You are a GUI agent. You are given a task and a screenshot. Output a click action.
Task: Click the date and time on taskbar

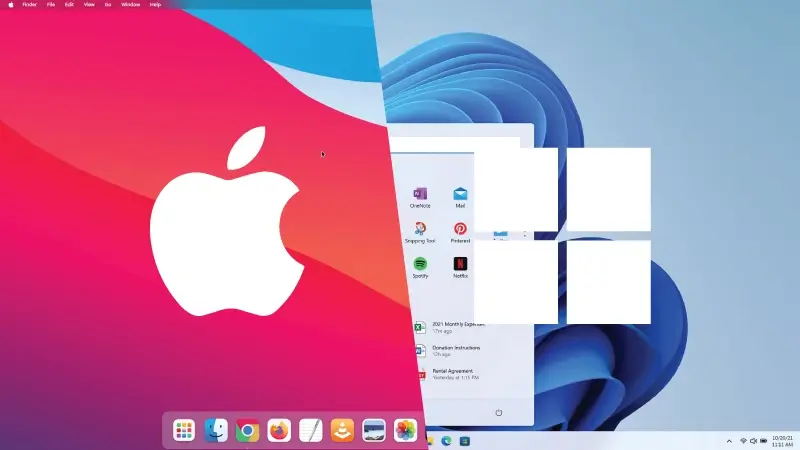pyautogui.click(x=782, y=441)
